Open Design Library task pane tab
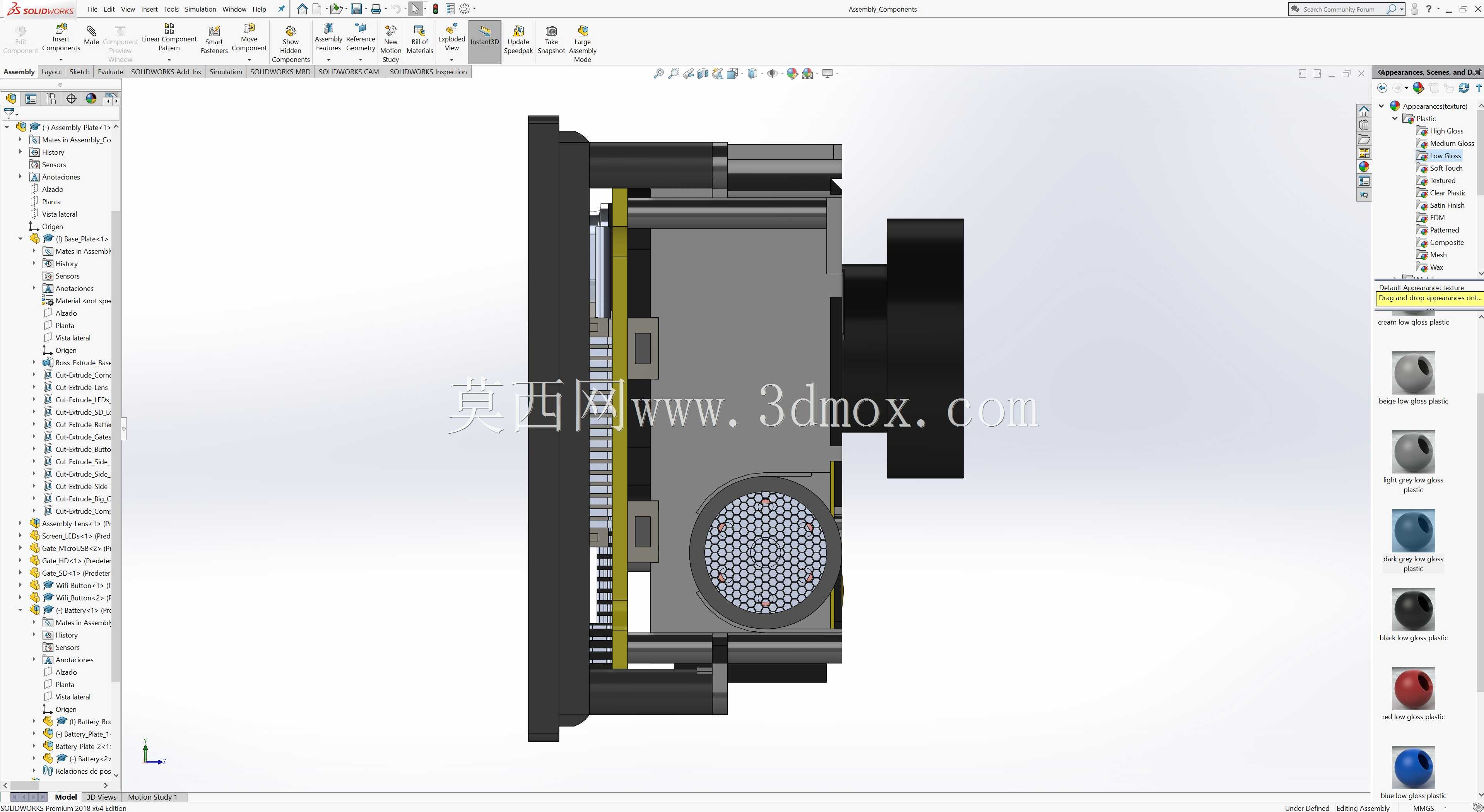The image size is (1484, 812). (x=1364, y=125)
